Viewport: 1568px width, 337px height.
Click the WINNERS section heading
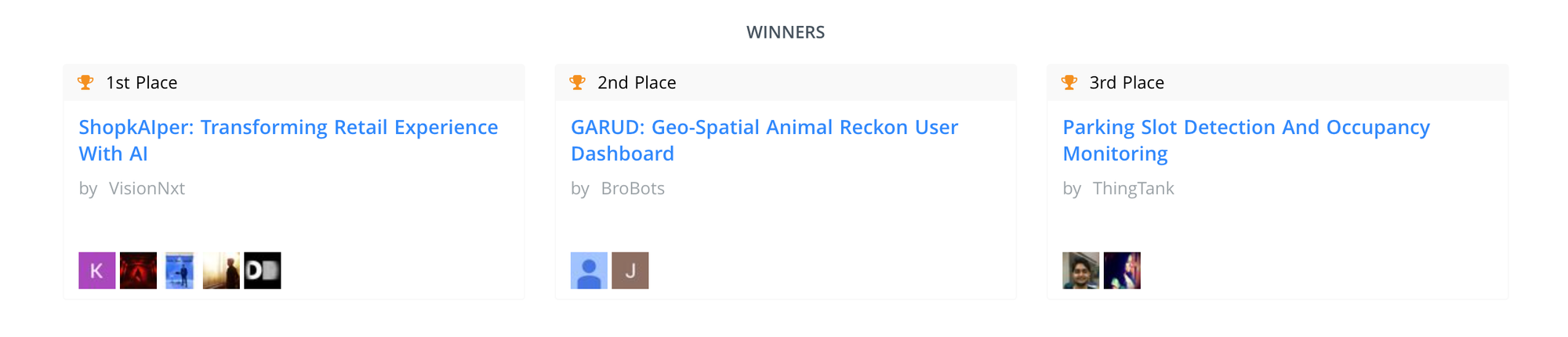point(786,32)
